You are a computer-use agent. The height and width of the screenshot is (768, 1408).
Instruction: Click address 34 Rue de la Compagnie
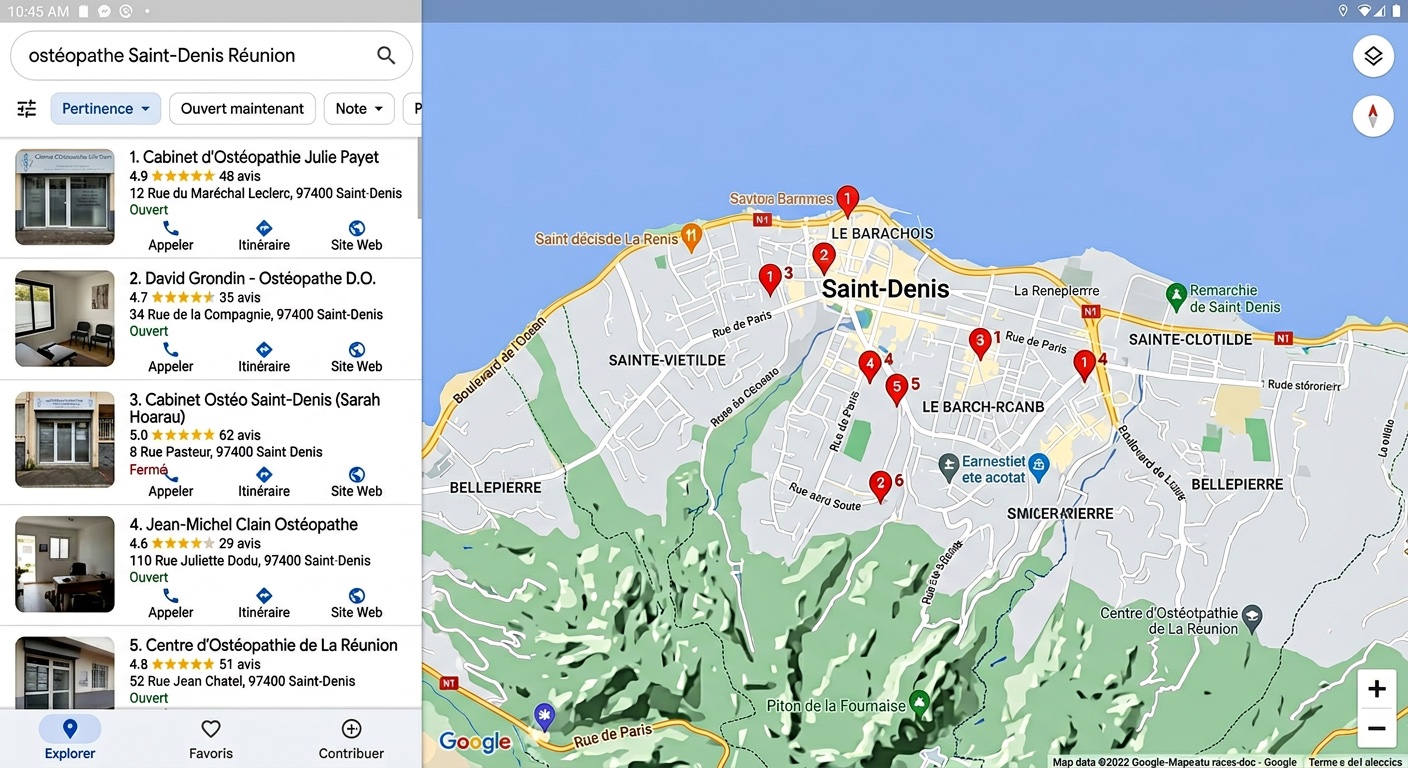coord(256,314)
